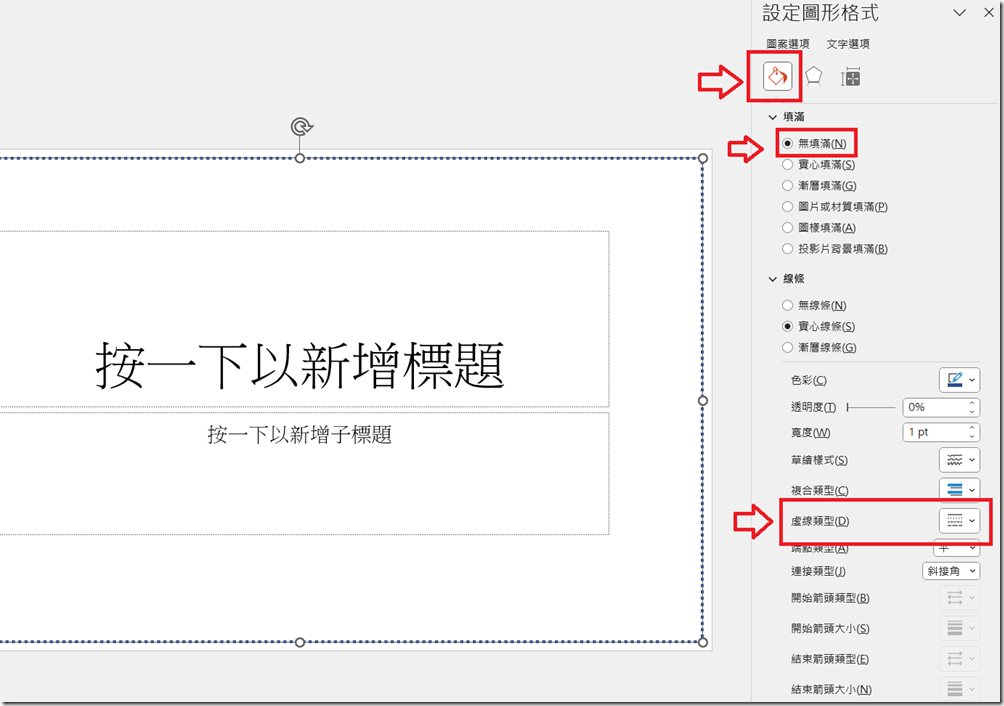
Task: Increase 透明度 with the up stepper
Action: click(x=972, y=403)
